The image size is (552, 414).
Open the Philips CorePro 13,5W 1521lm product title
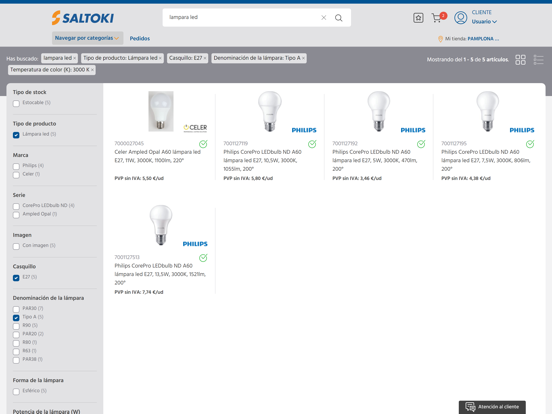(x=160, y=274)
